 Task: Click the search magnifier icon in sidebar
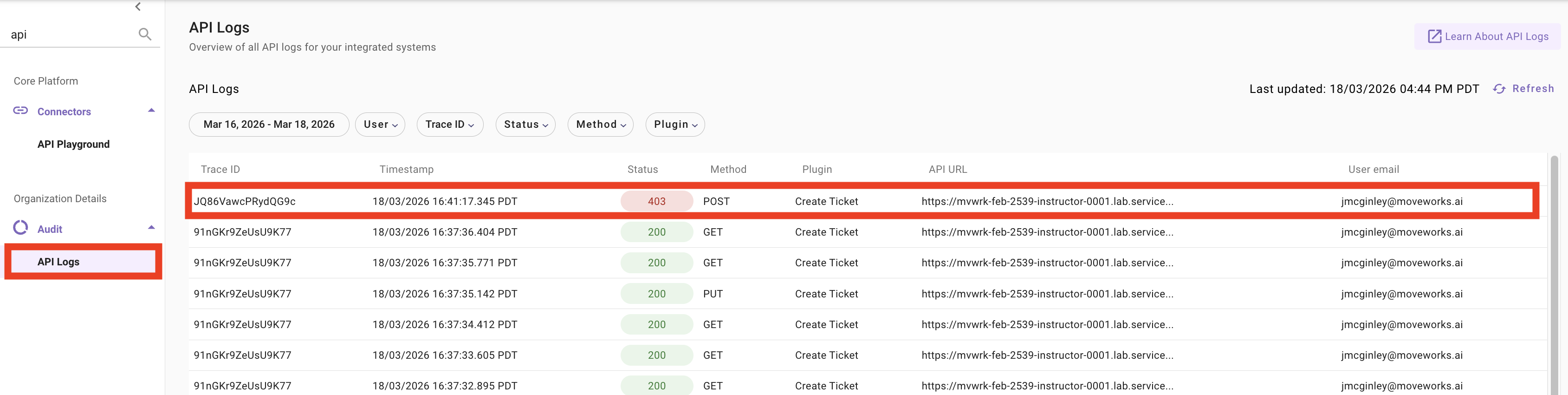click(144, 34)
